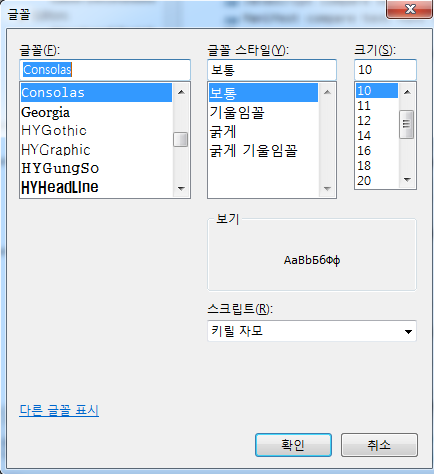Click size list scroll up arrow
Screen dimensions: 434x474
[407, 92]
